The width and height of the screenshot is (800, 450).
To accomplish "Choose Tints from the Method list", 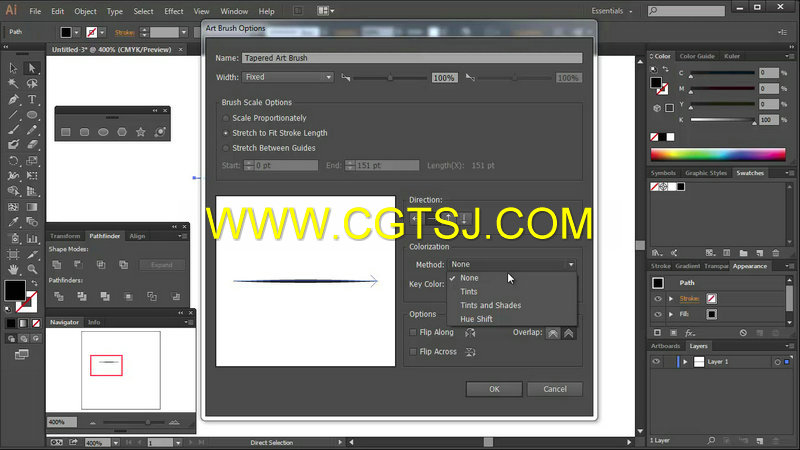I will 468,292.
